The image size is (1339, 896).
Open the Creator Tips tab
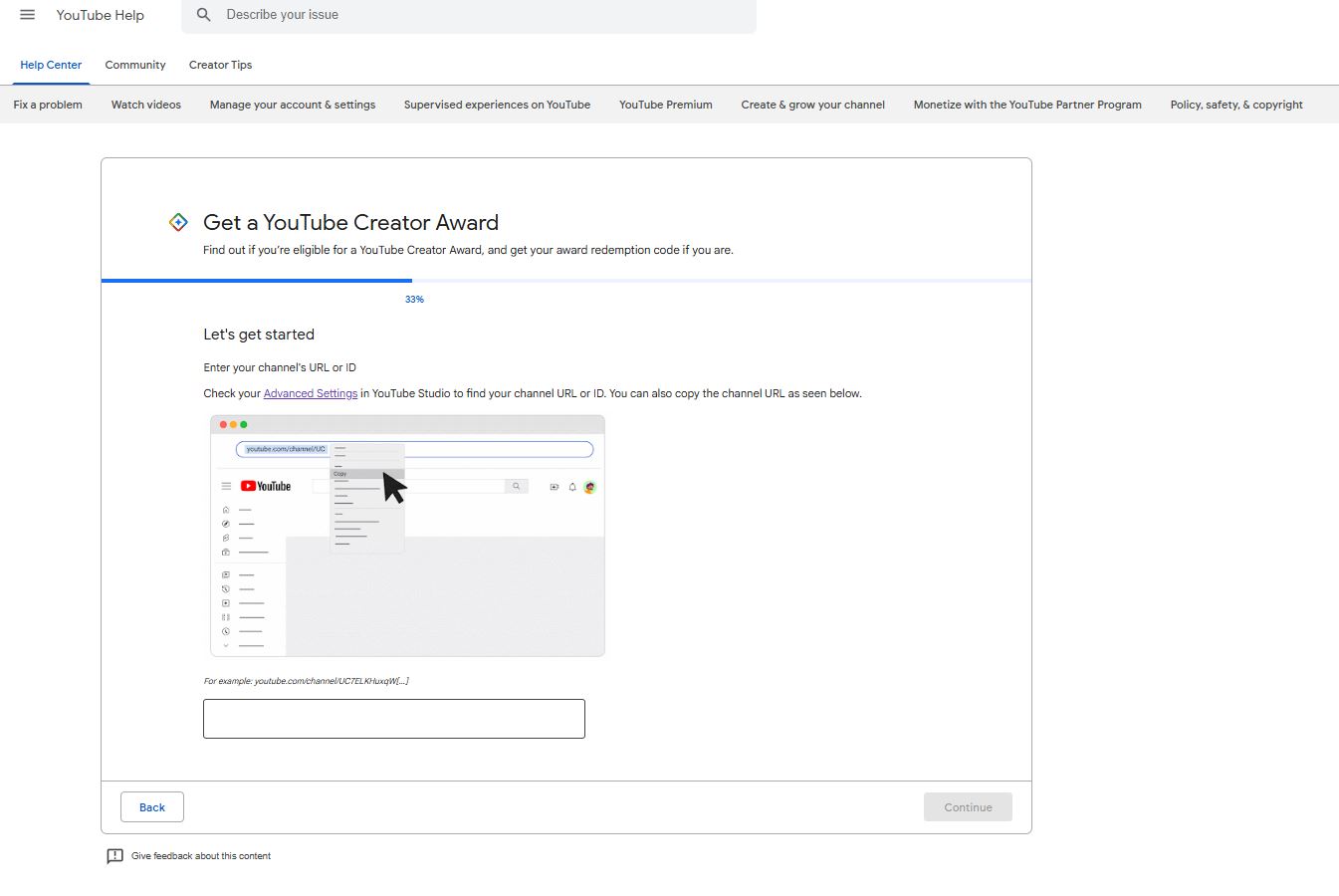point(220,65)
